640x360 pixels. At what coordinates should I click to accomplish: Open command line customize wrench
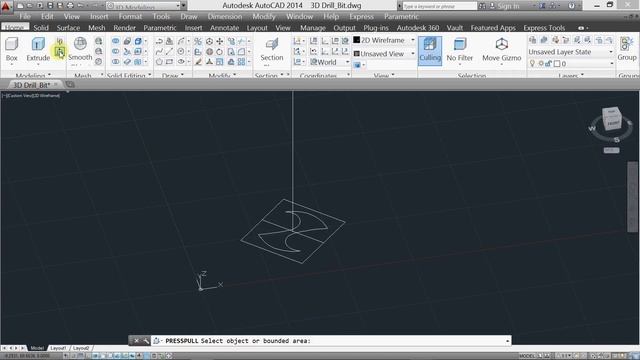[146, 340]
